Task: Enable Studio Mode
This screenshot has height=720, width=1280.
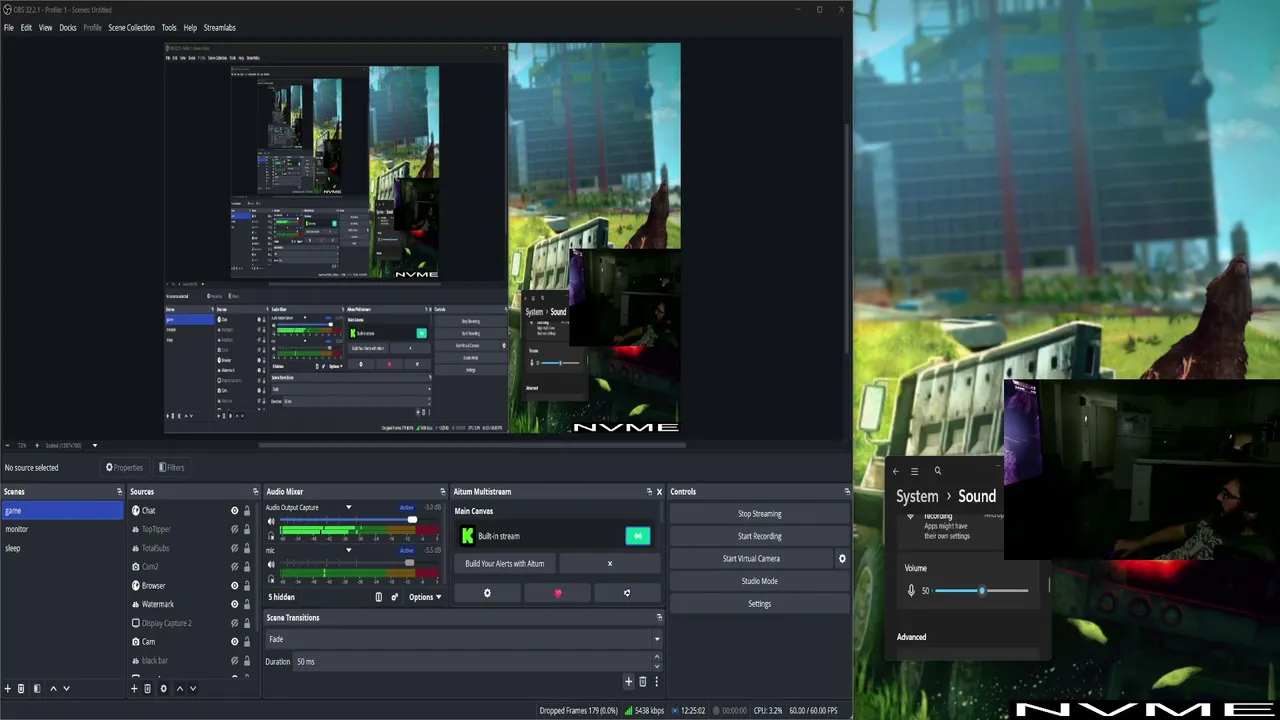Action: tap(759, 581)
